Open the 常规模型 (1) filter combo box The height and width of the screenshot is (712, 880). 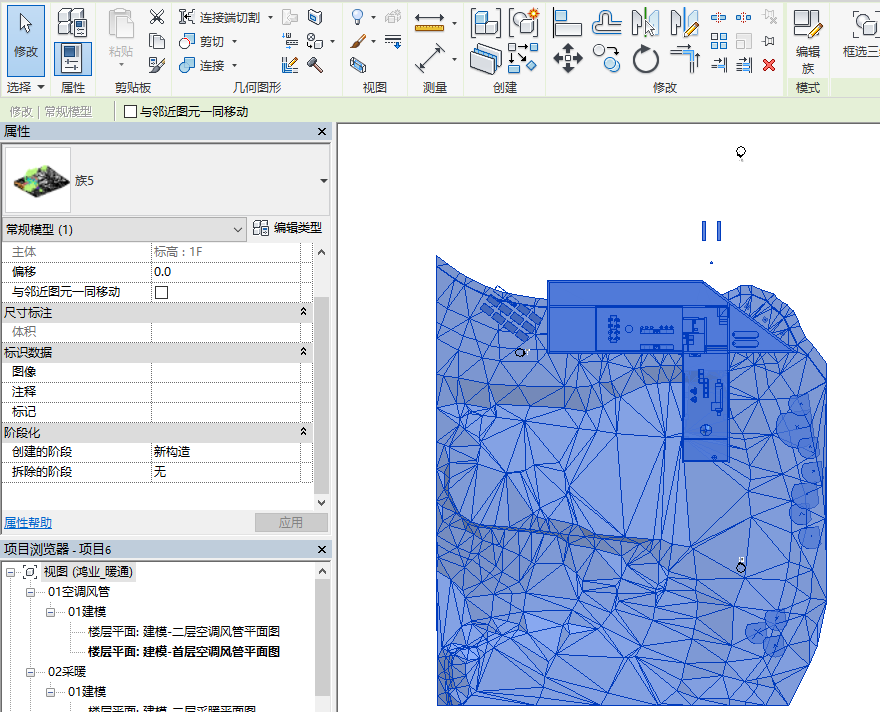pos(124,229)
